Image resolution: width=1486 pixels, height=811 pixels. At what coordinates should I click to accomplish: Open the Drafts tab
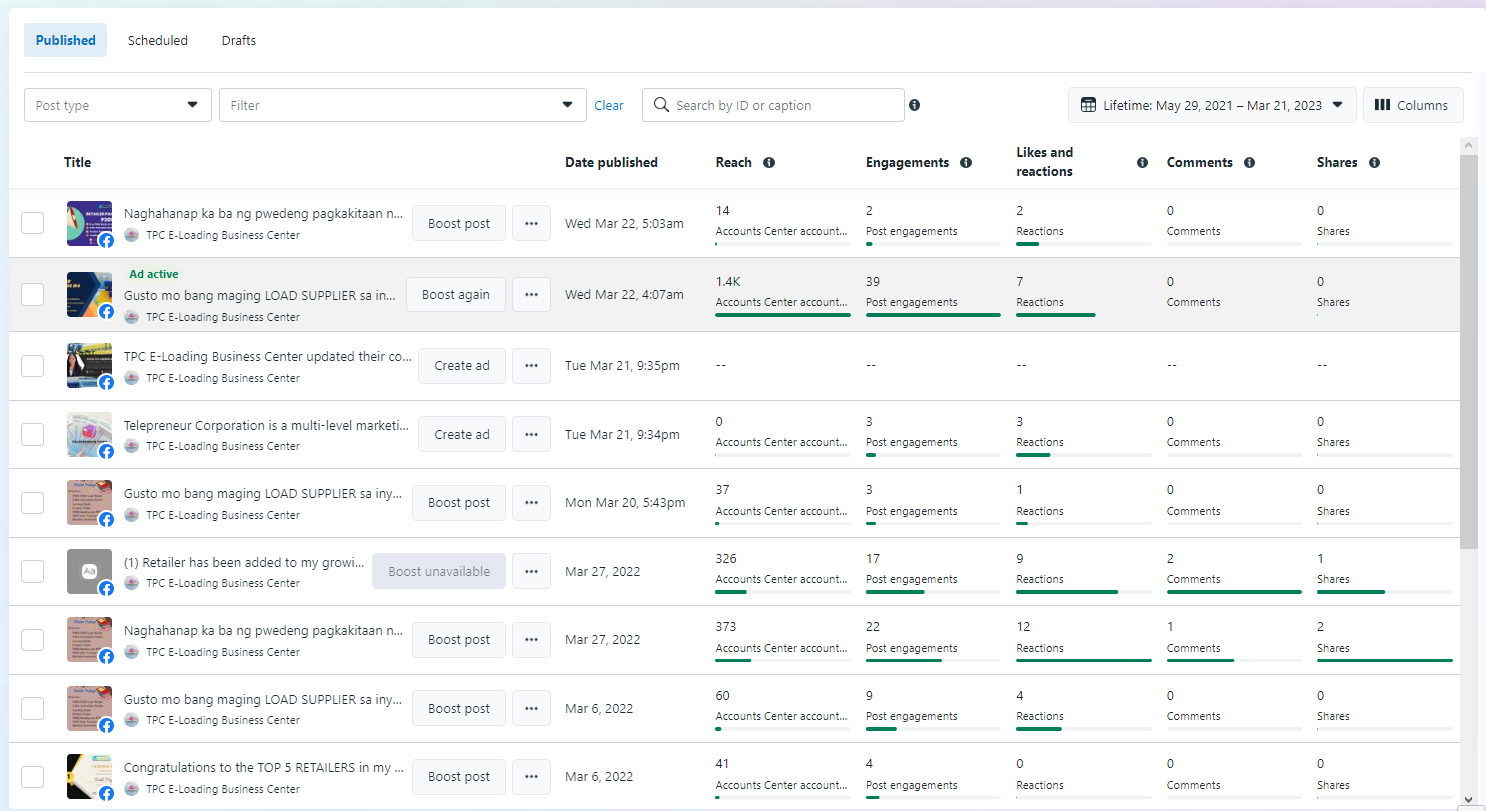[239, 41]
